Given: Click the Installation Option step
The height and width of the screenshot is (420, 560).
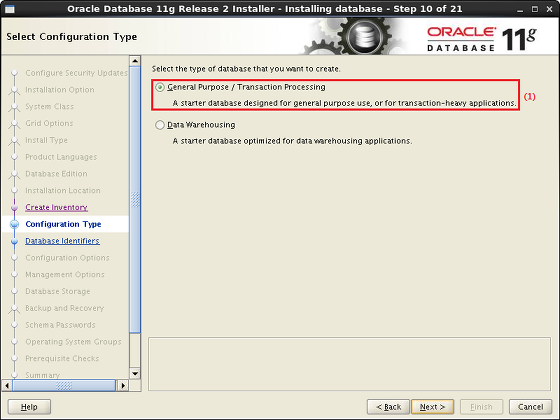Looking at the screenshot, I should (60, 90).
